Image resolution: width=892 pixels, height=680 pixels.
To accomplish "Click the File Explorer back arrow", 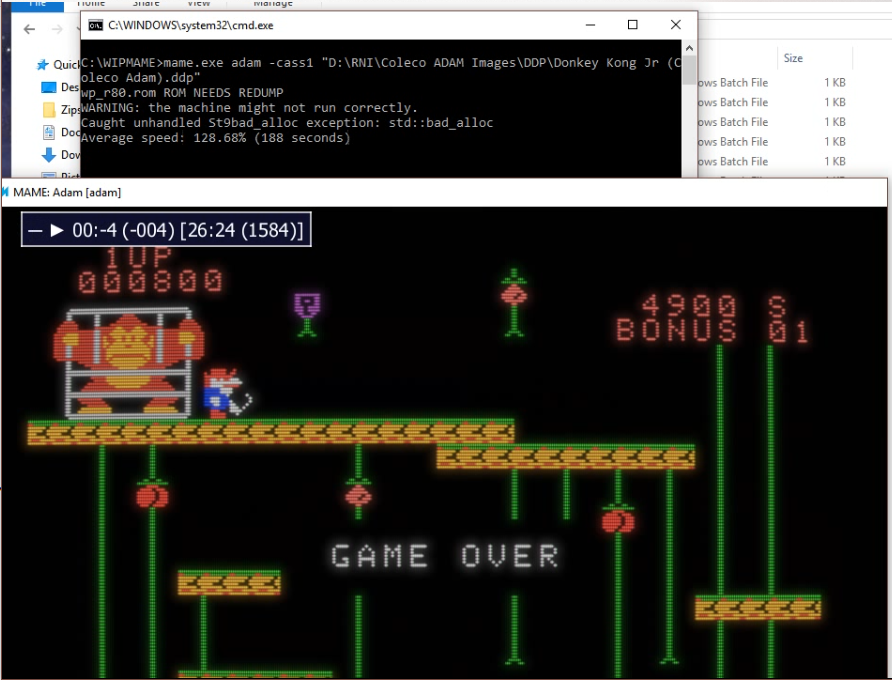I will (30, 30).
